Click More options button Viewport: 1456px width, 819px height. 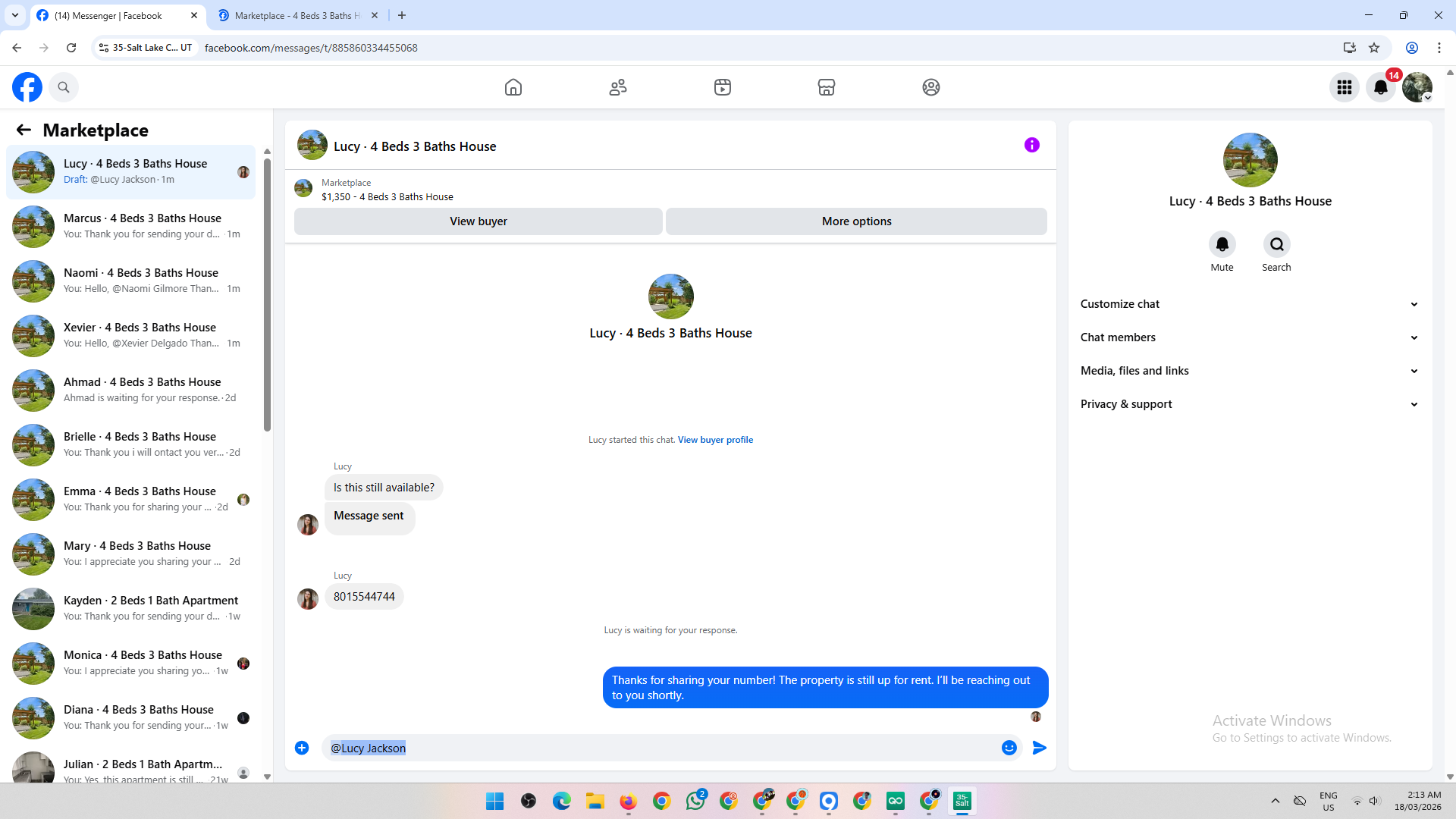[x=857, y=221]
